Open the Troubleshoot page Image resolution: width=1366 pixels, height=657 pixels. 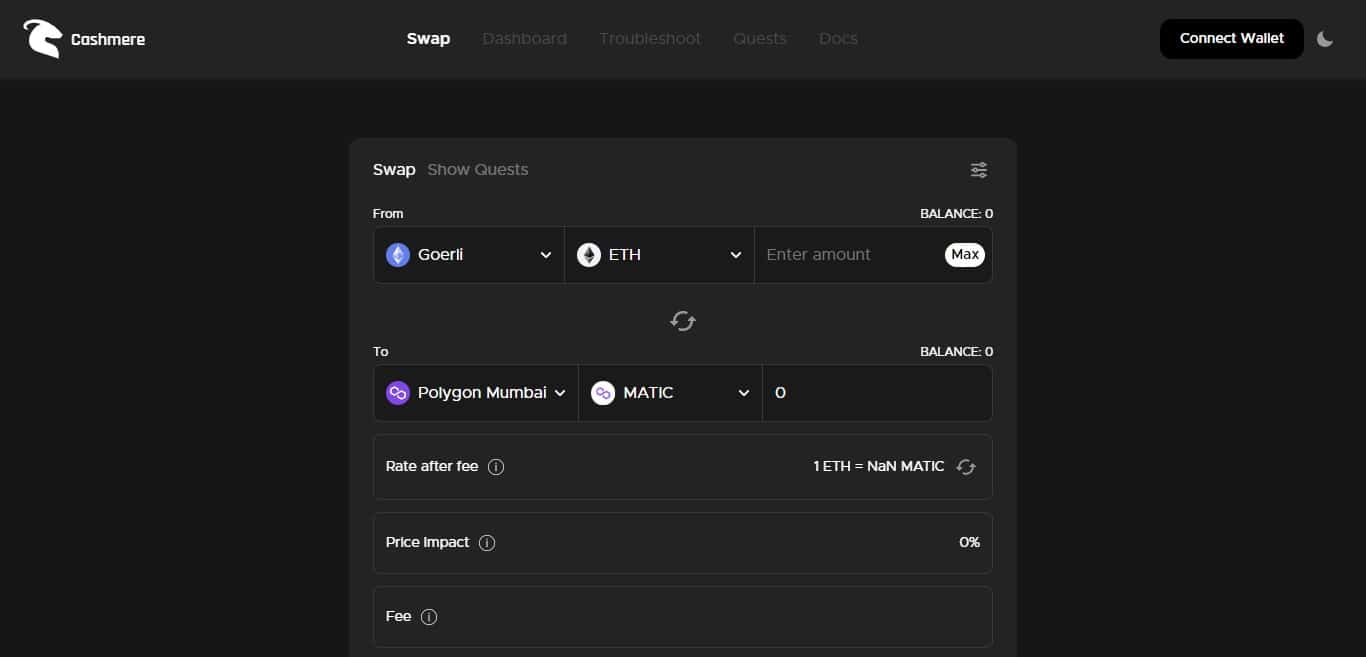click(x=650, y=39)
